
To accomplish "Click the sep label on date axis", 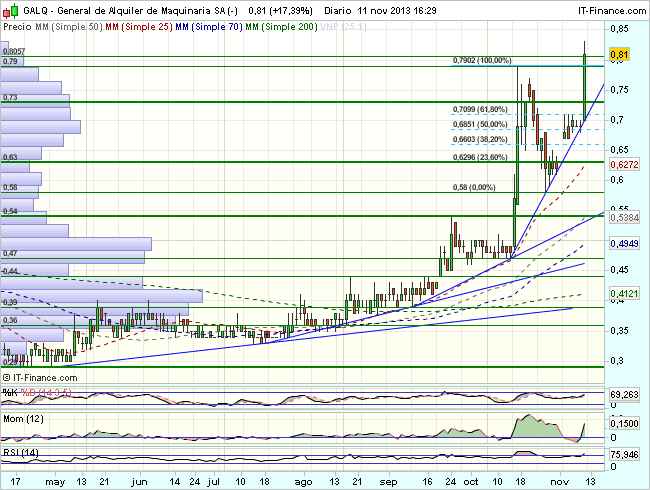I will pos(388,482).
